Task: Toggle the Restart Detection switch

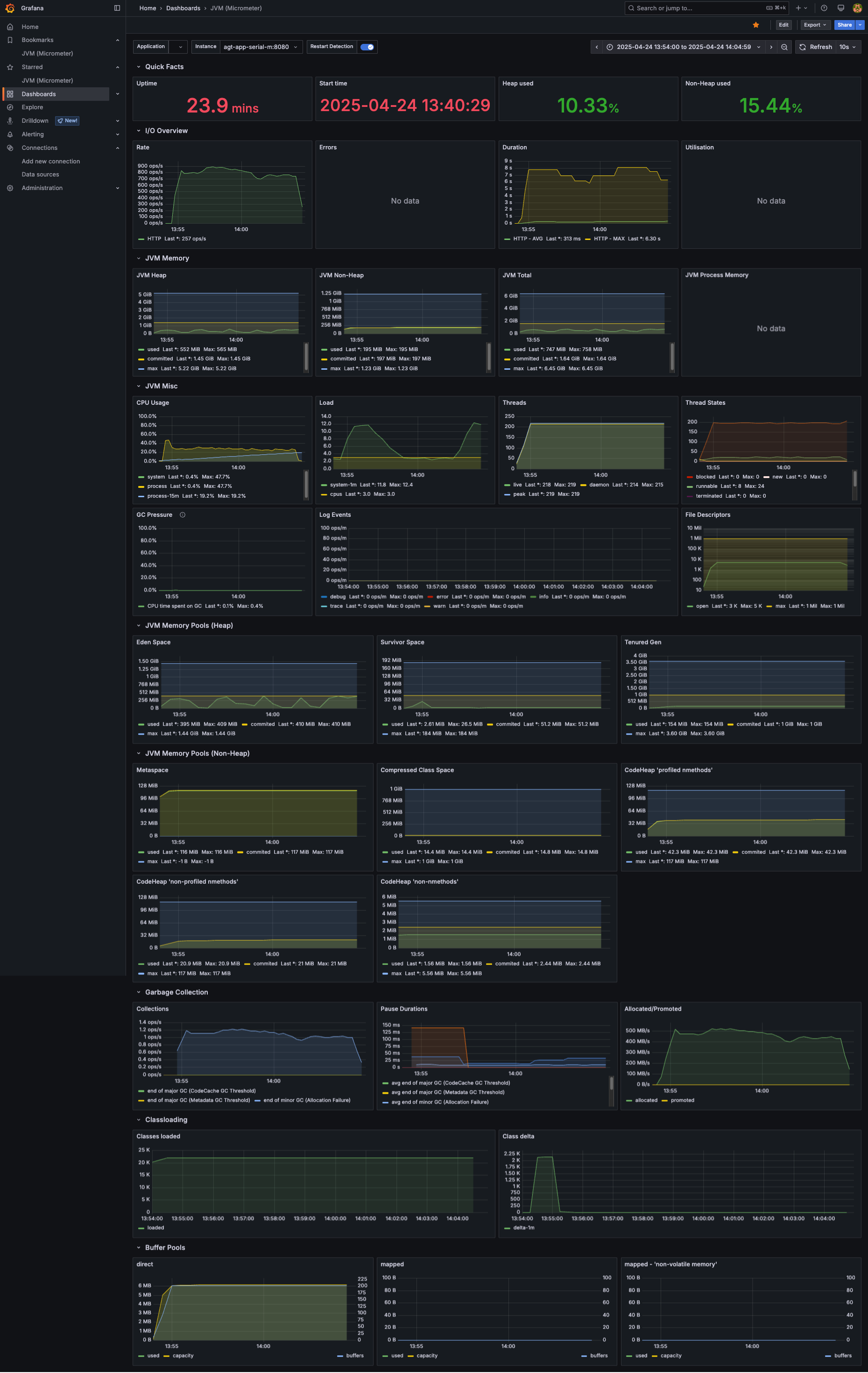Action: [367, 47]
